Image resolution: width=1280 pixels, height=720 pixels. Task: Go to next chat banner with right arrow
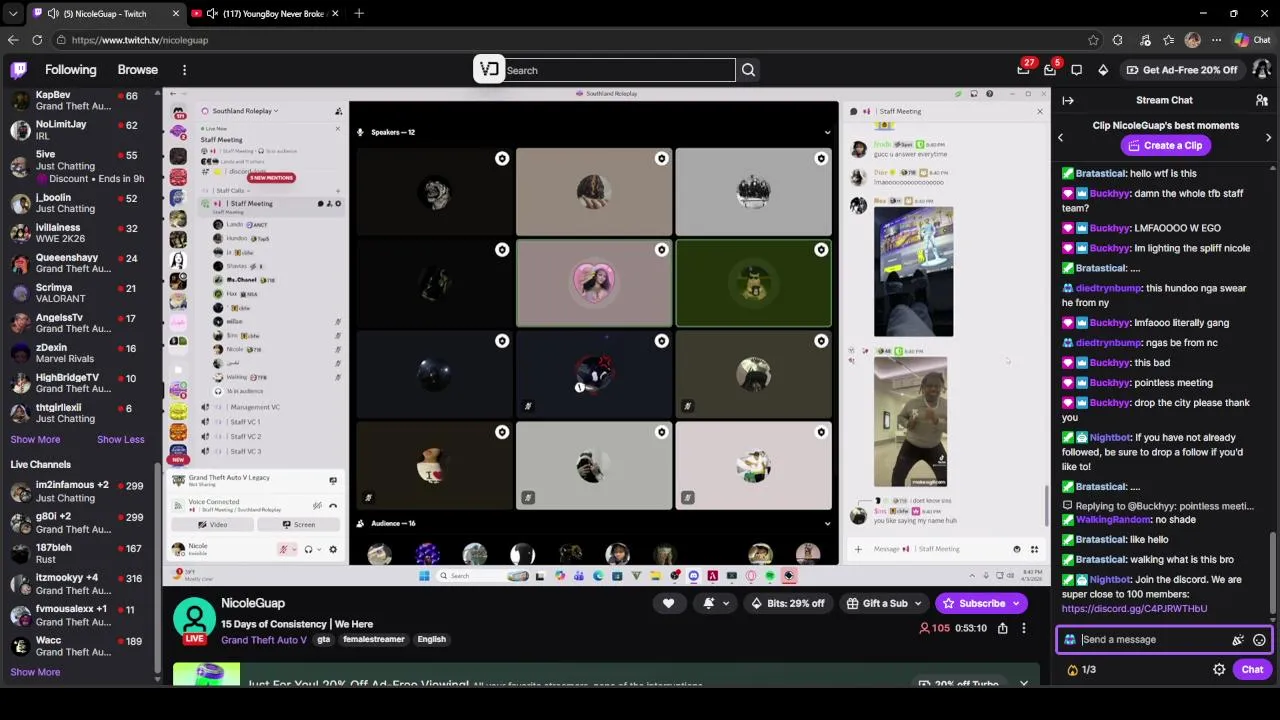tap(1268, 137)
